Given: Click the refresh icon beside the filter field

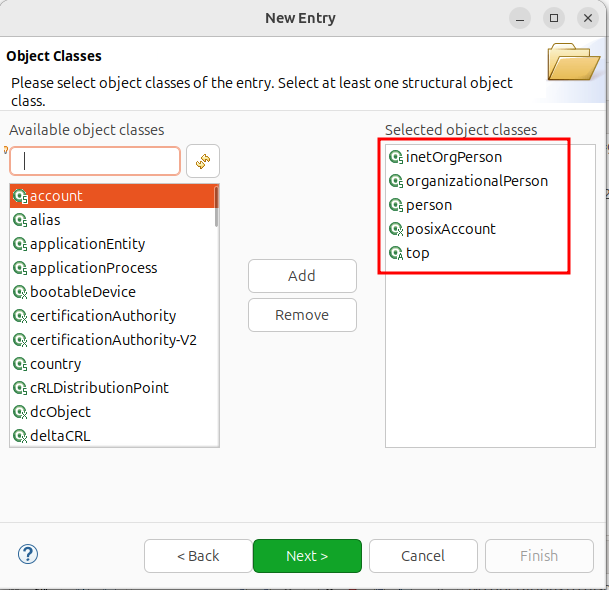Looking at the screenshot, I should pos(202,161).
